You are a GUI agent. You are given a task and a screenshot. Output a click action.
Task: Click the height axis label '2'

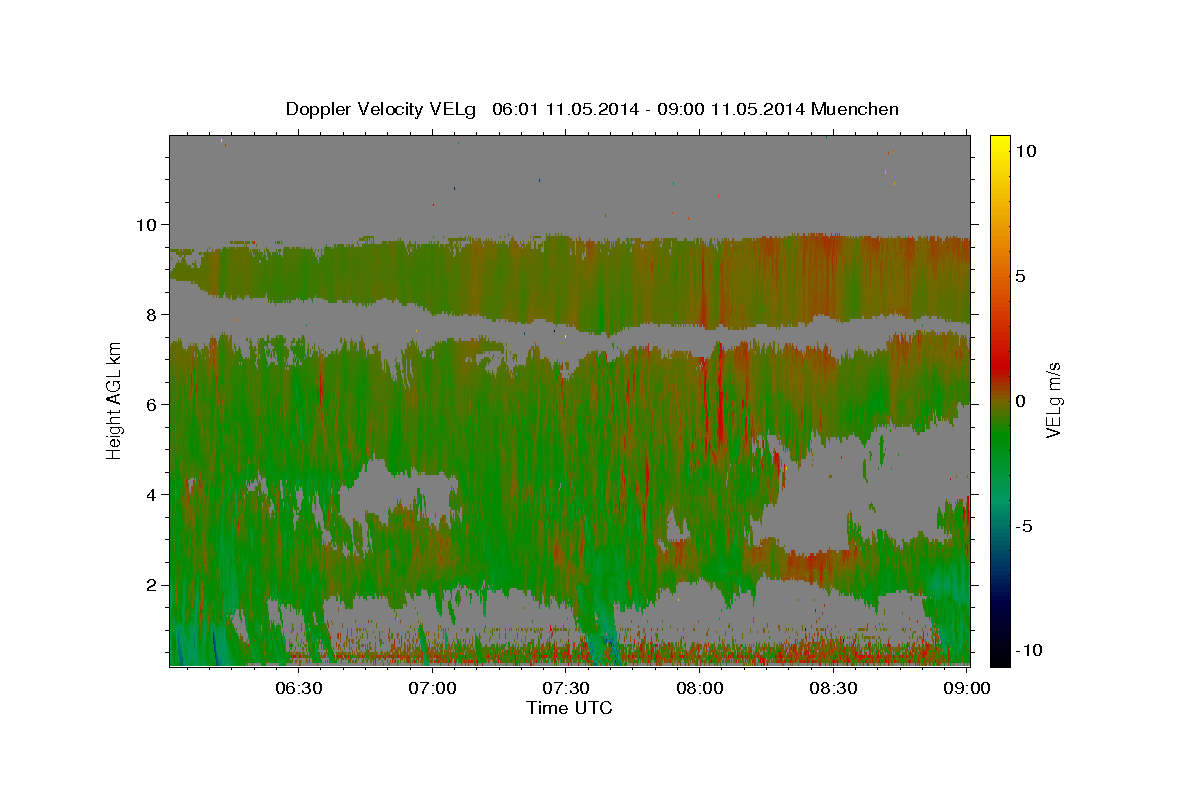(151, 584)
